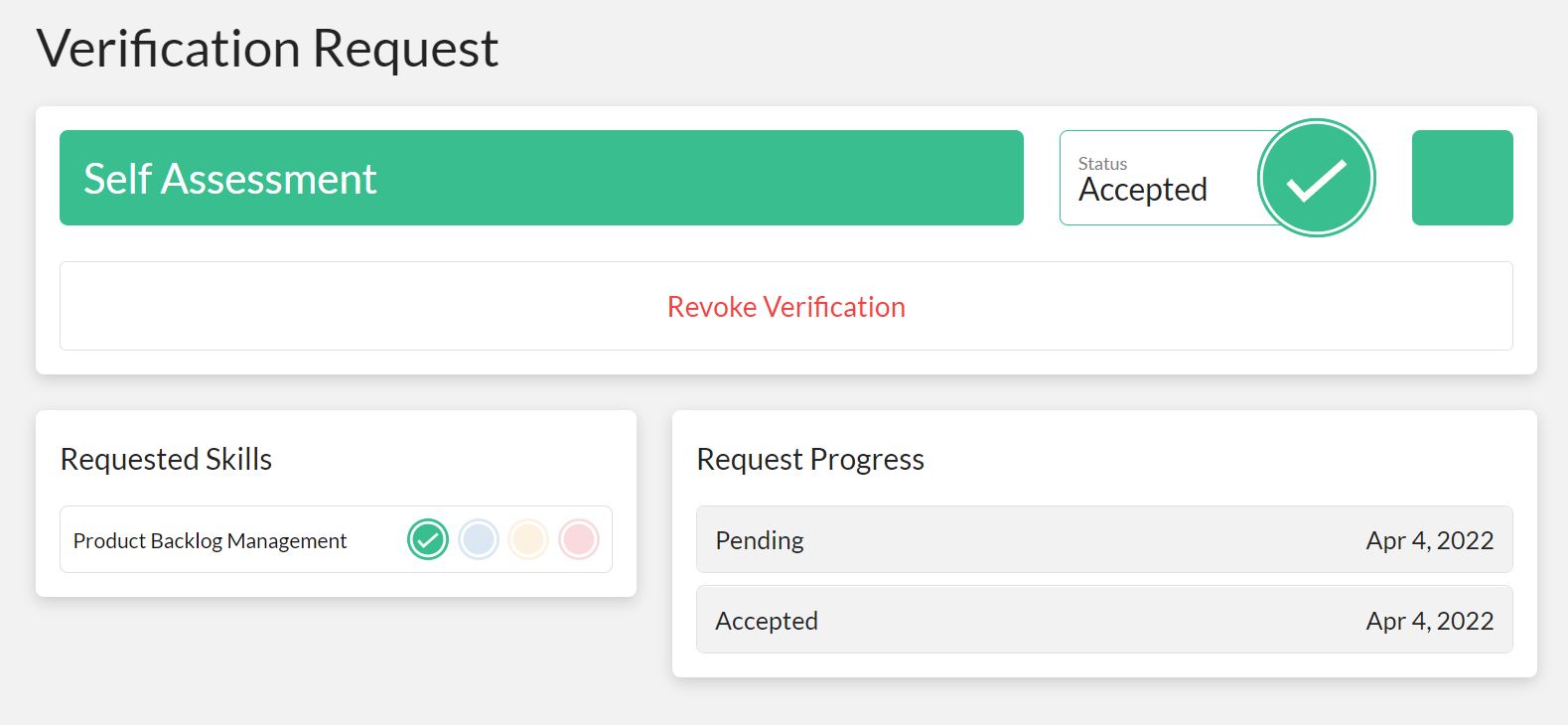Click the Accepted row's Apr 4, 2022 date
This screenshot has width=1568, height=725.
1429,621
